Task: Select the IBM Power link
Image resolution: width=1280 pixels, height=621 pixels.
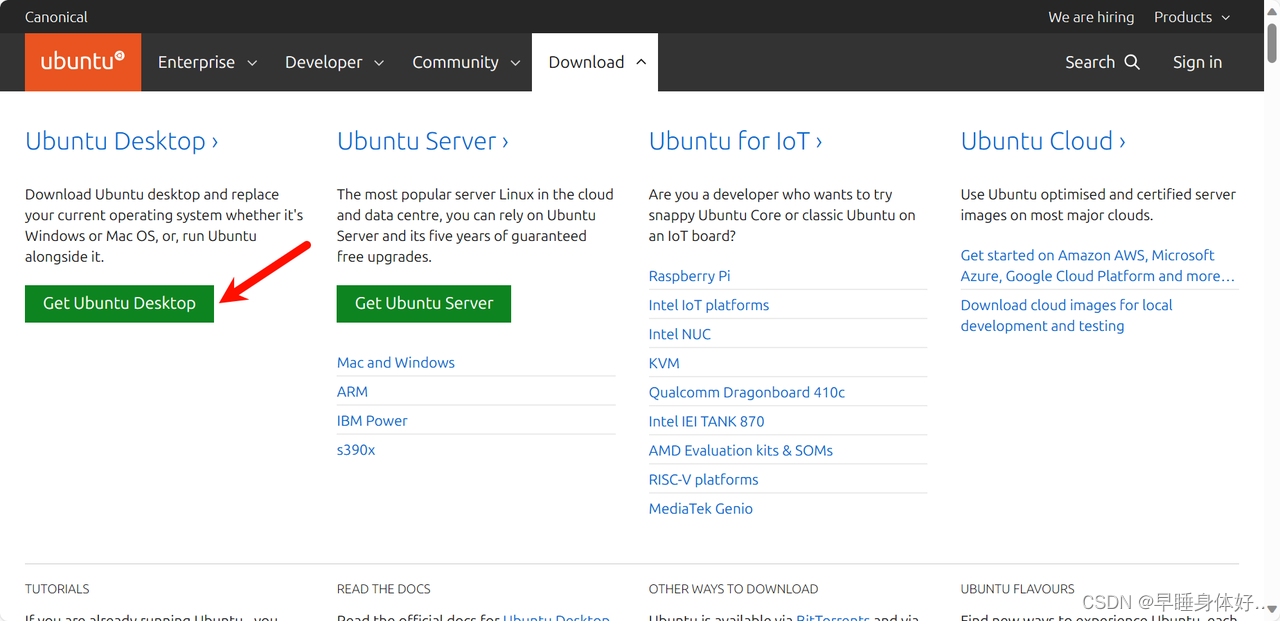Action: pyautogui.click(x=372, y=420)
